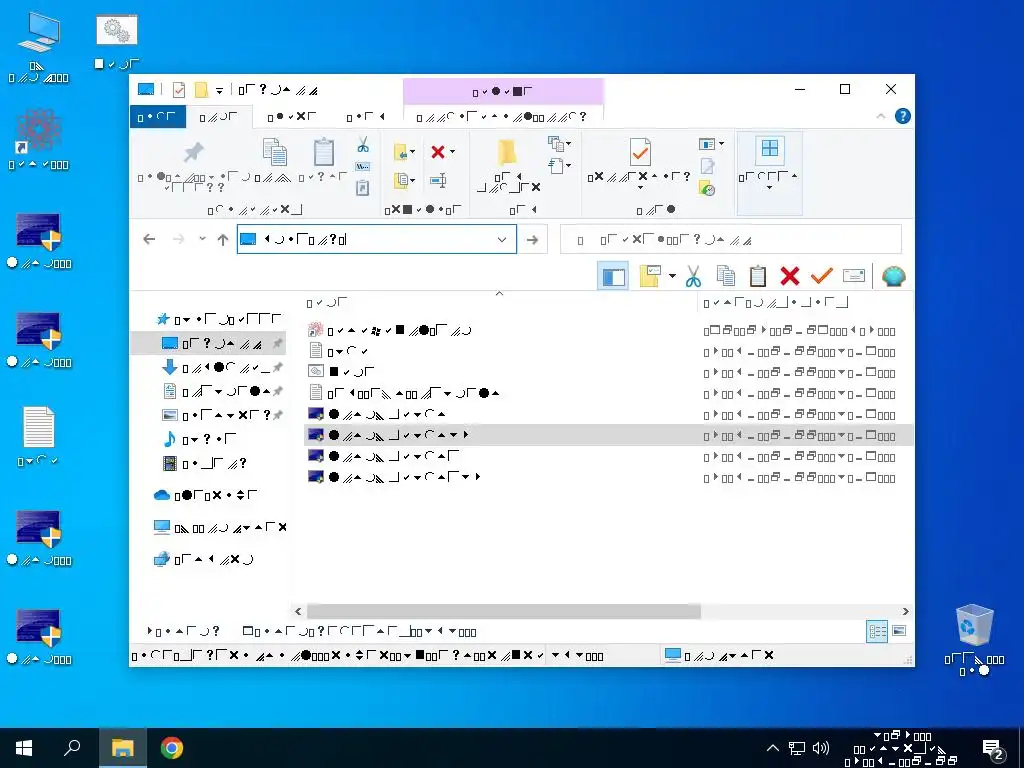
Task: Click the search box in Explorer window
Action: pyautogui.click(x=731, y=240)
